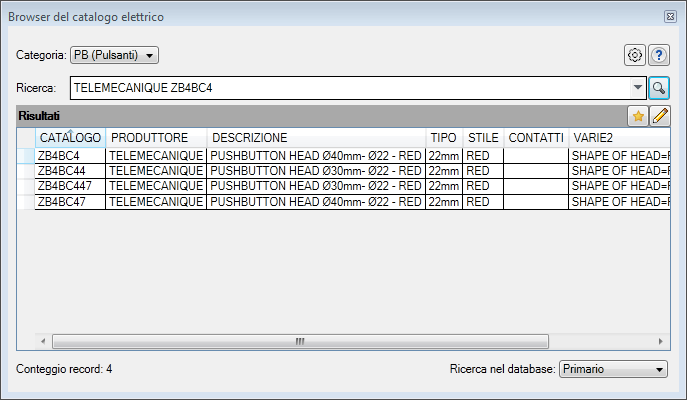Select catalog cell ZB4BC47
Screen dimensions: 687x400
click(70, 202)
